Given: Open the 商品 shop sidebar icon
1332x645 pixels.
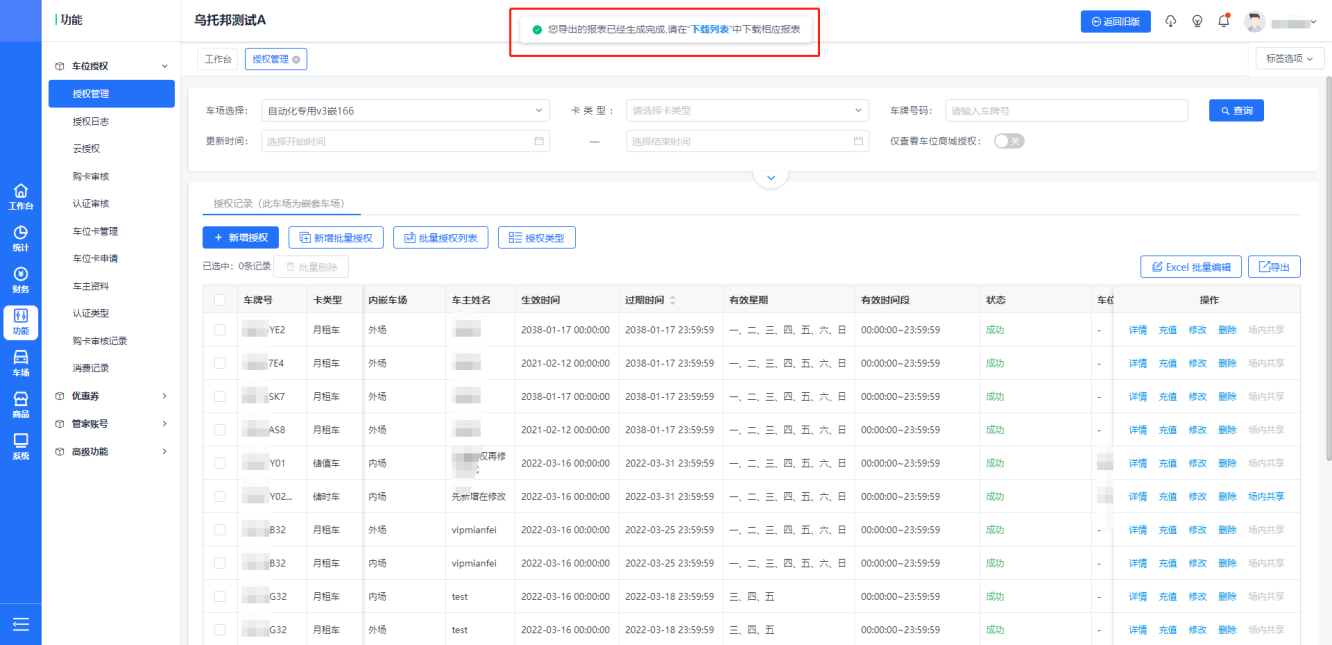Looking at the screenshot, I should pos(21,404).
